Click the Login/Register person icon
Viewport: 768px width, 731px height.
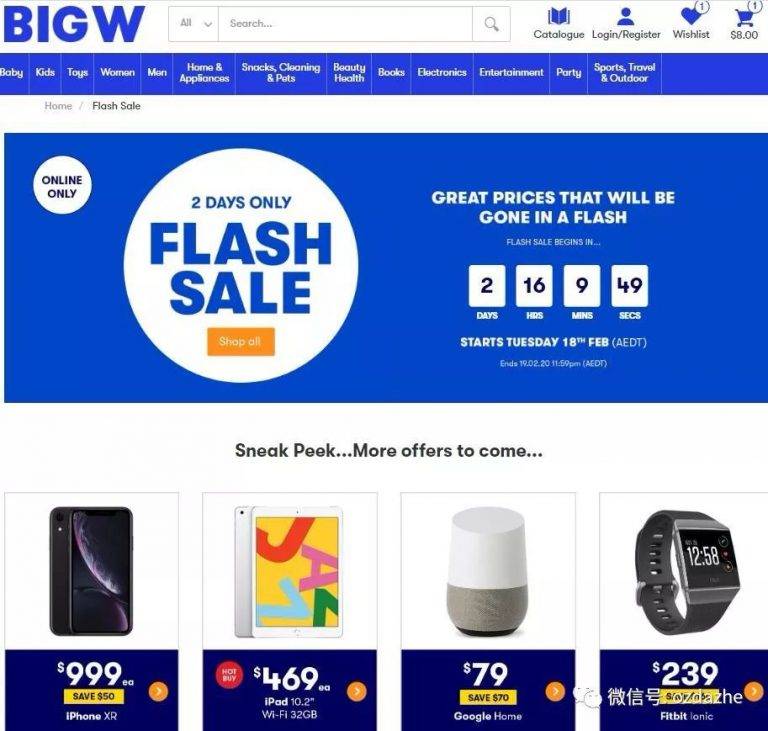click(625, 16)
